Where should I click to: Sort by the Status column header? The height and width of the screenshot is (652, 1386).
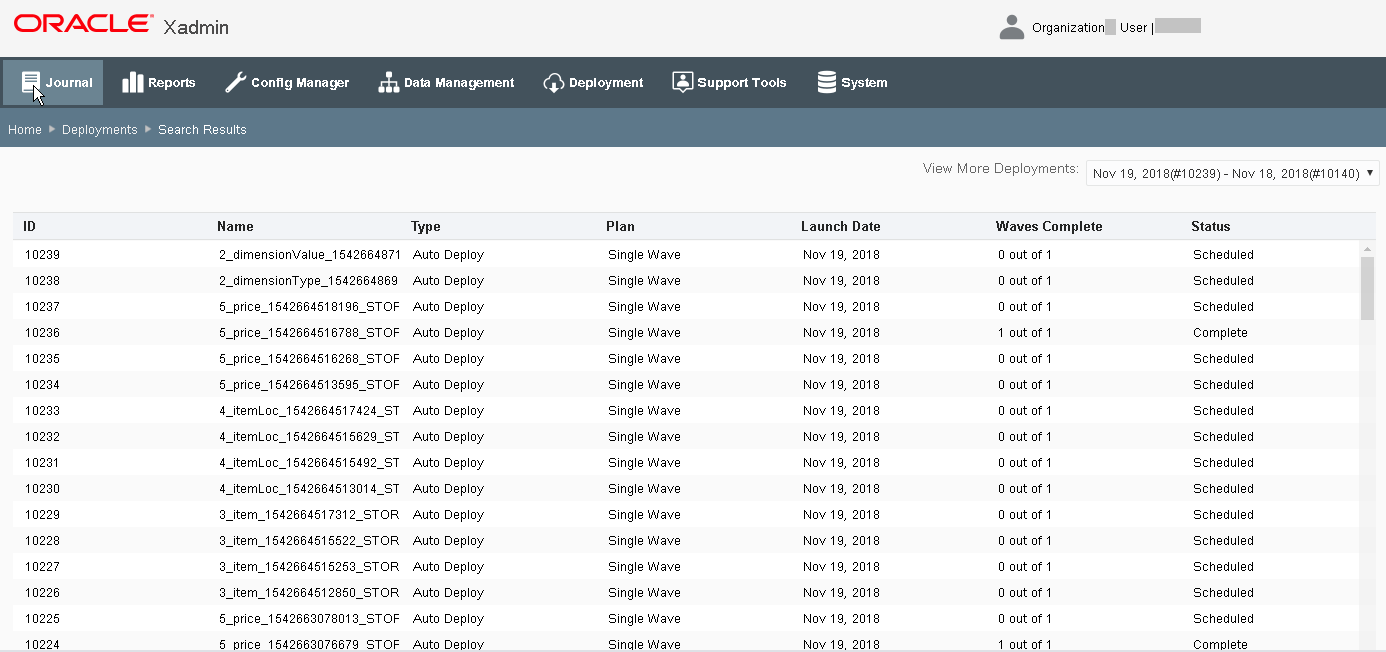coord(1211,226)
